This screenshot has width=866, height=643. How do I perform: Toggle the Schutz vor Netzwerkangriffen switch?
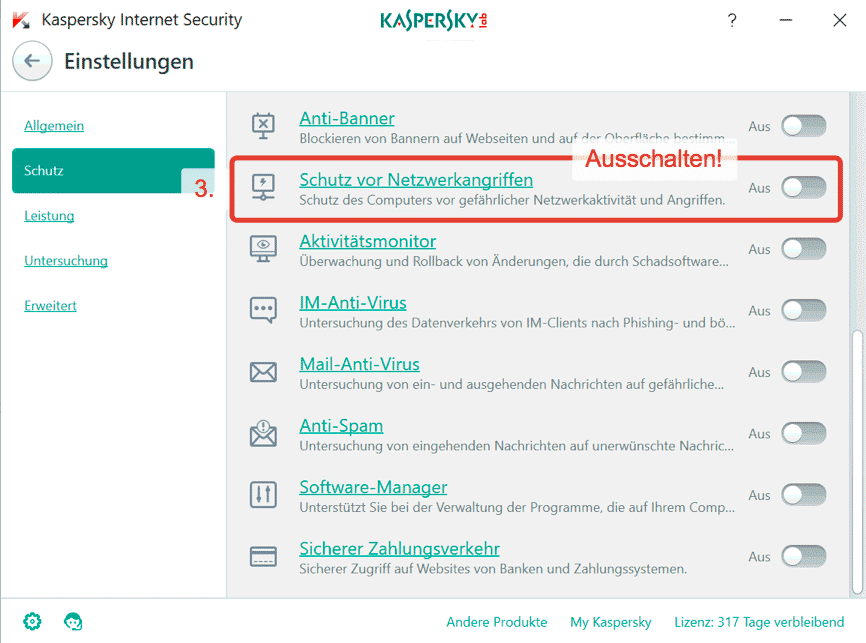click(804, 187)
